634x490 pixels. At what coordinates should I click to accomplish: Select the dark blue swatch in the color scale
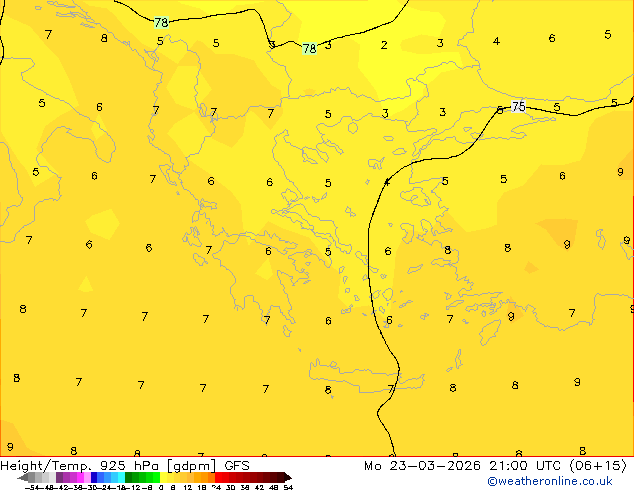(x=94, y=477)
